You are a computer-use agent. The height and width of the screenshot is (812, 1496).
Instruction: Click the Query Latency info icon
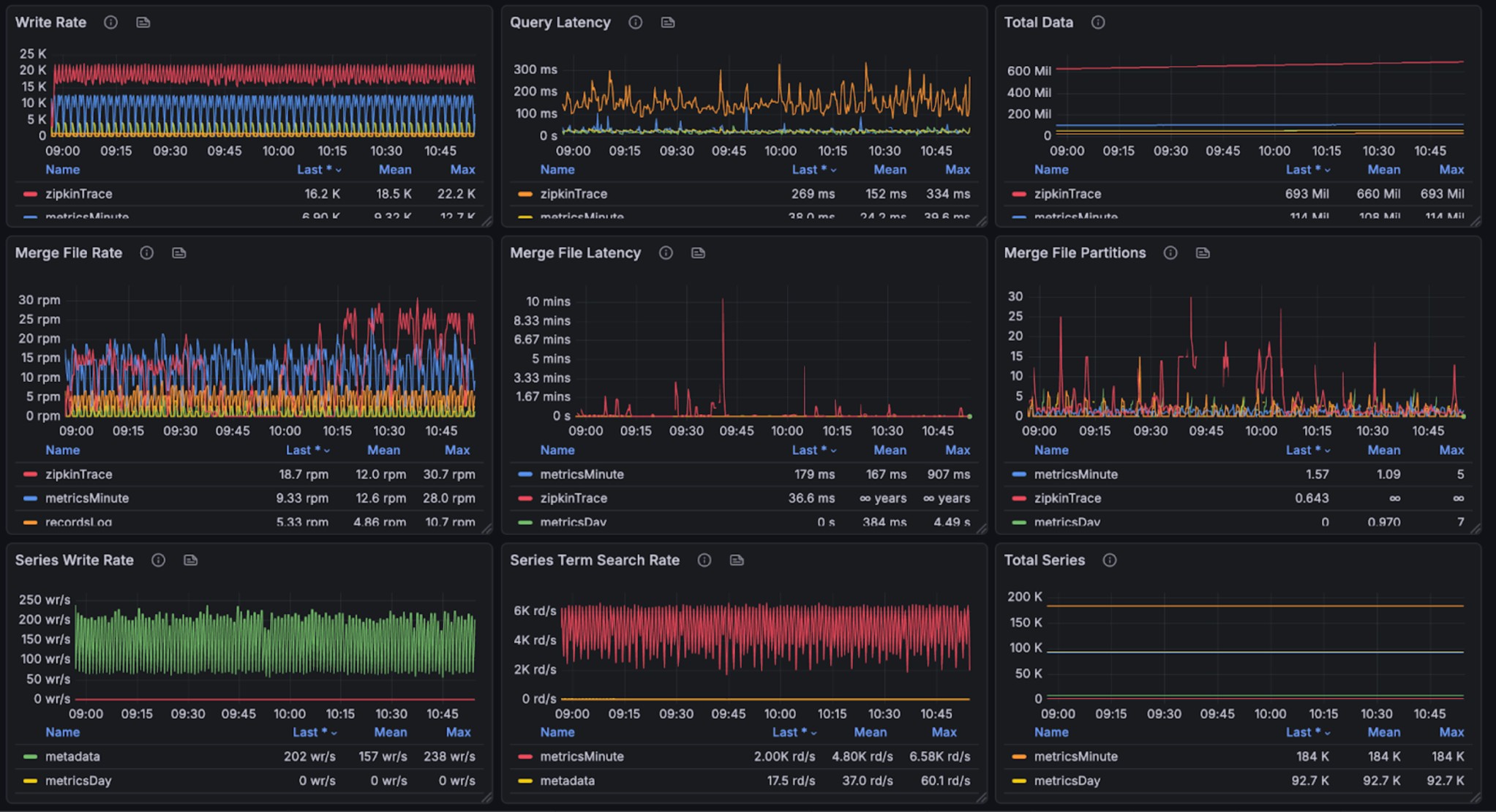click(635, 23)
